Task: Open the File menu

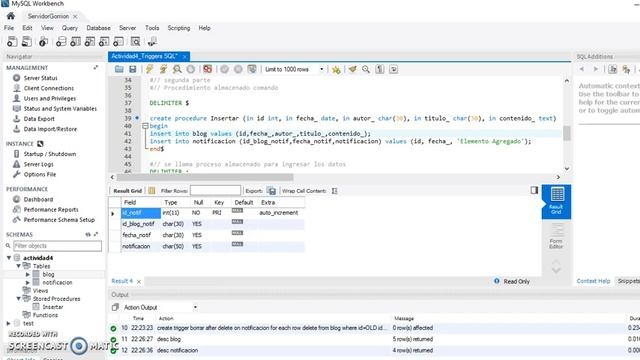Action: pyautogui.click(x=9, y=28)
